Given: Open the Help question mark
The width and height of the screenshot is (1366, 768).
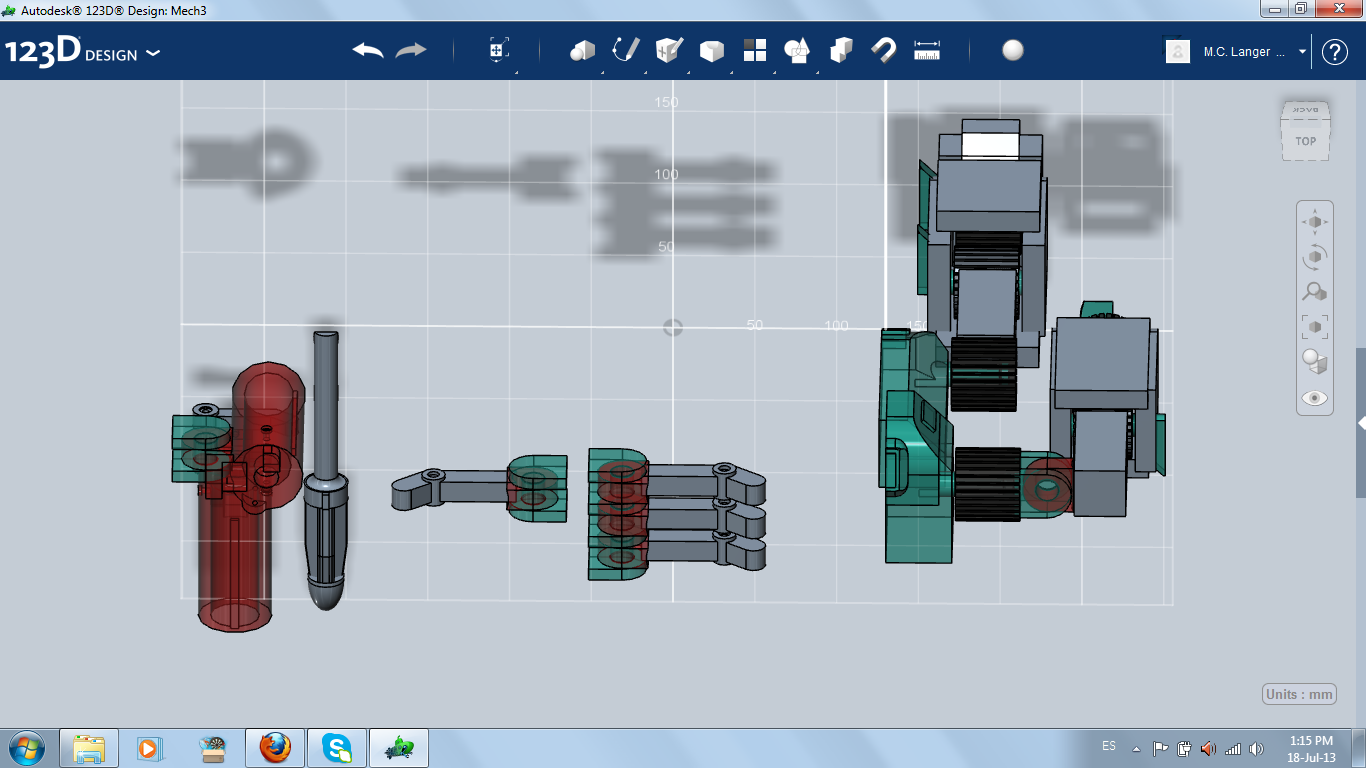Looking at the screenshot, I should pyautogui.click(x=1335, y=52).
